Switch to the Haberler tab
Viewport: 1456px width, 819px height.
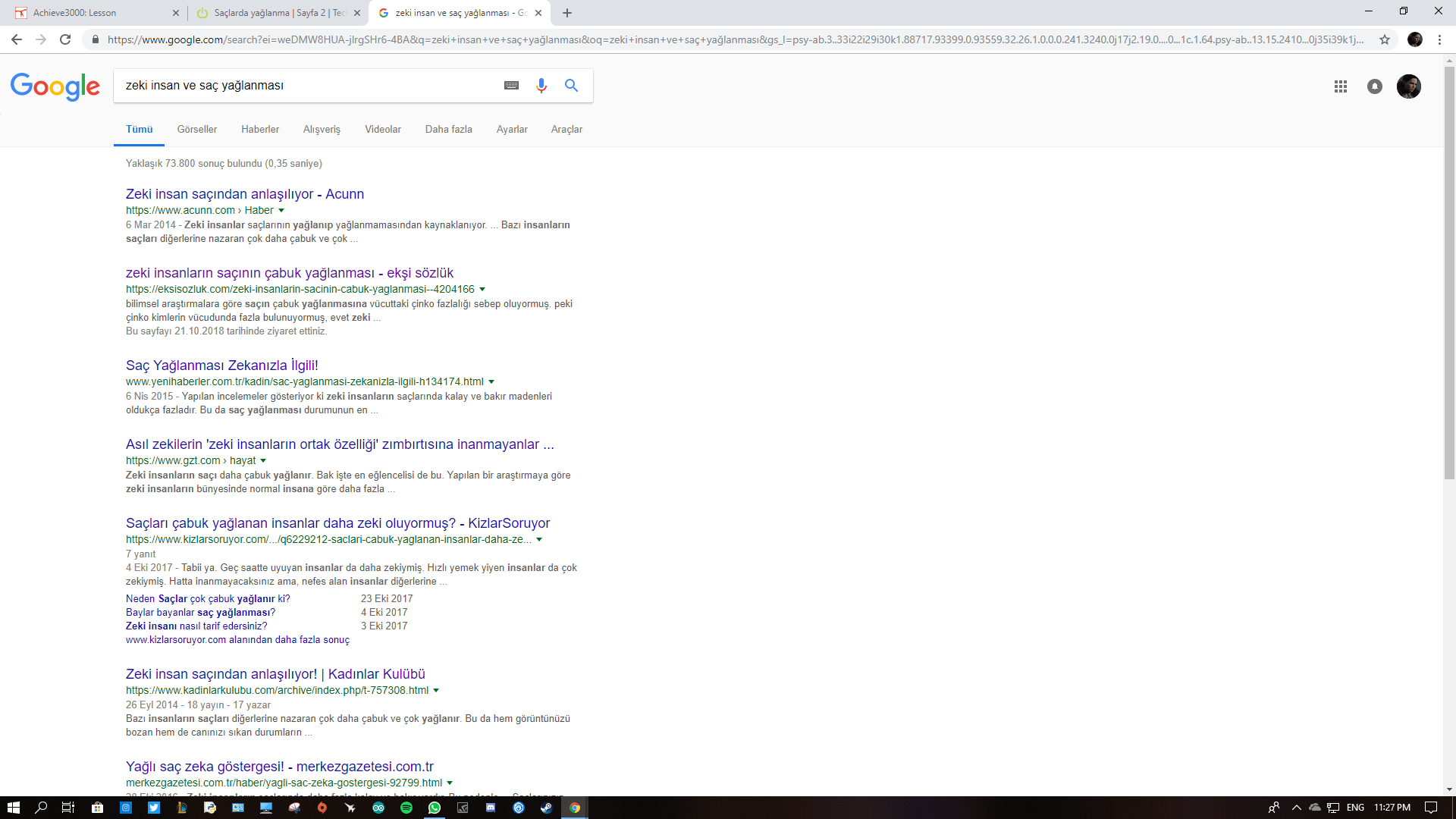[260, 130]
